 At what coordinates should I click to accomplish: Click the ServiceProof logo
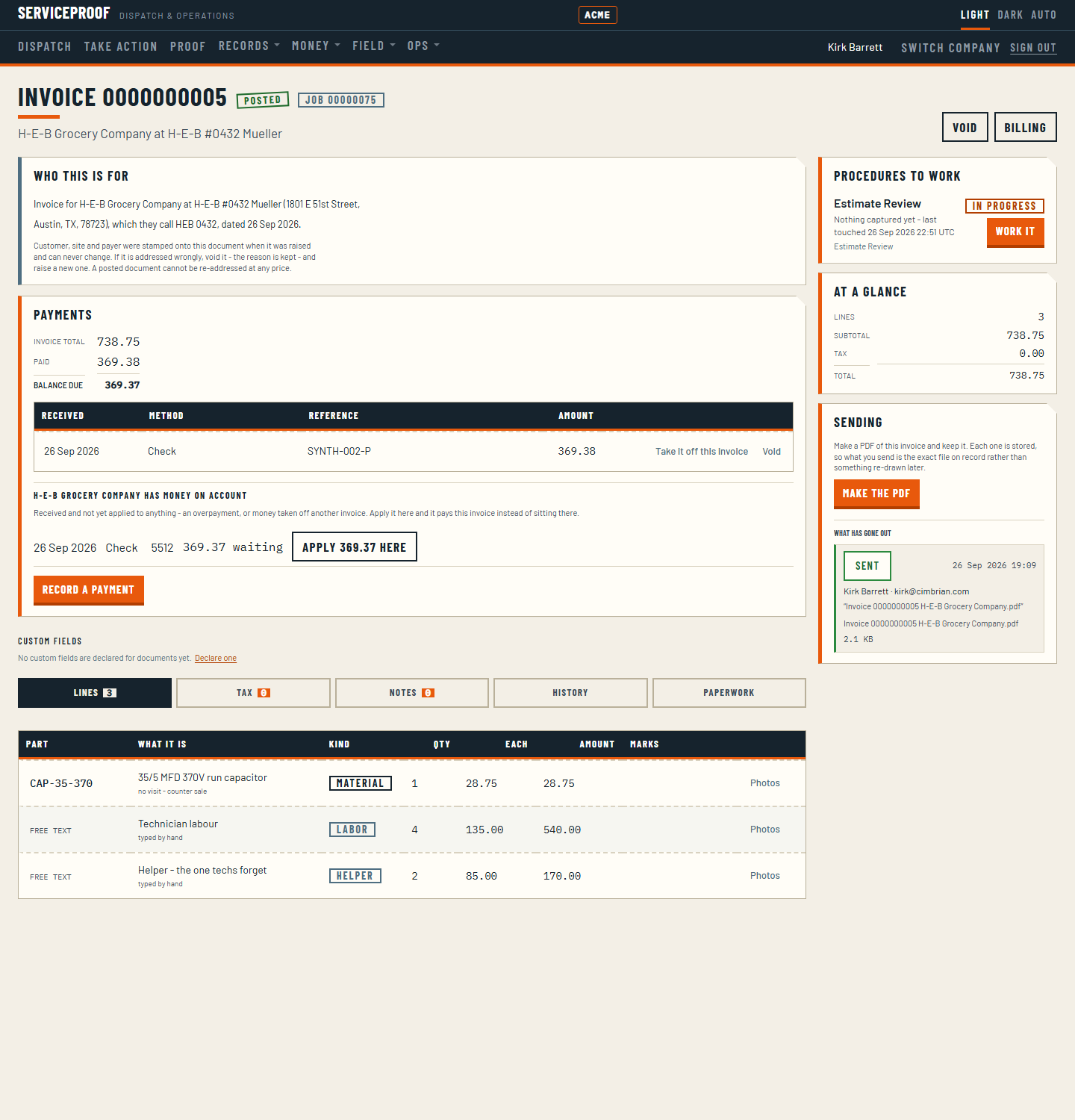64,13
